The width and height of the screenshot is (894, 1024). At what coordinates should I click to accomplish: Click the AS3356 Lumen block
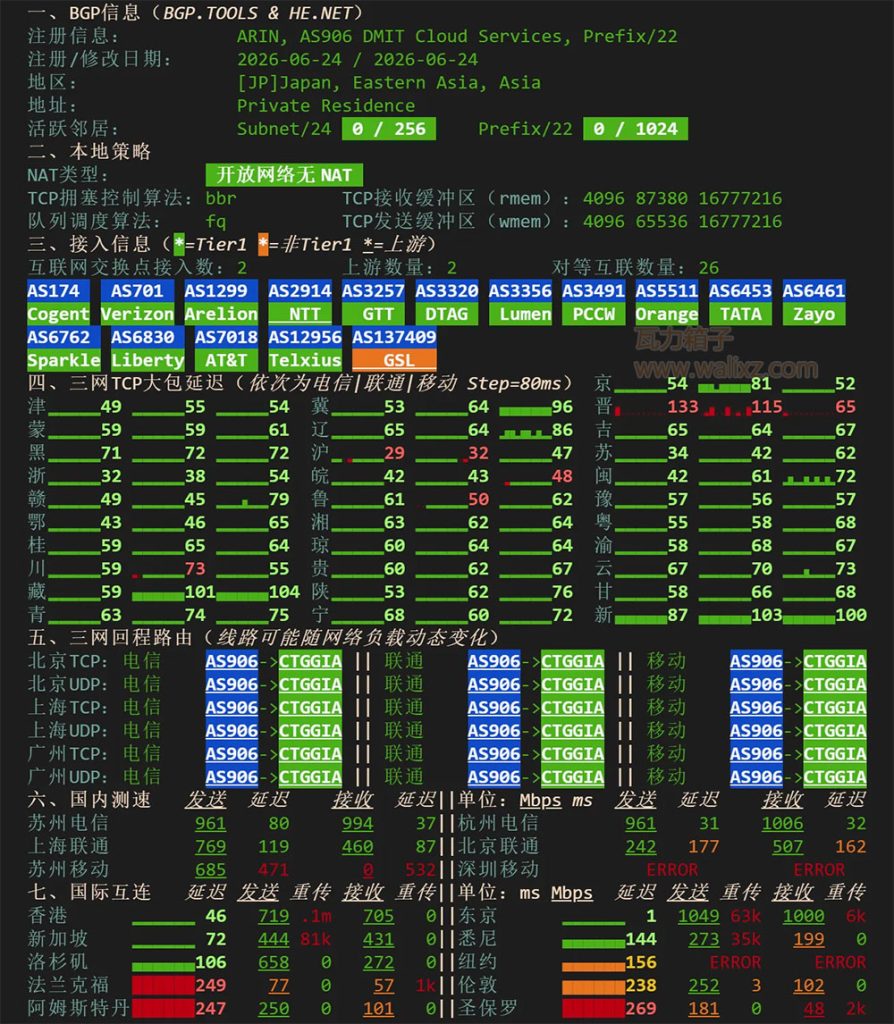(x=520, y=302)
